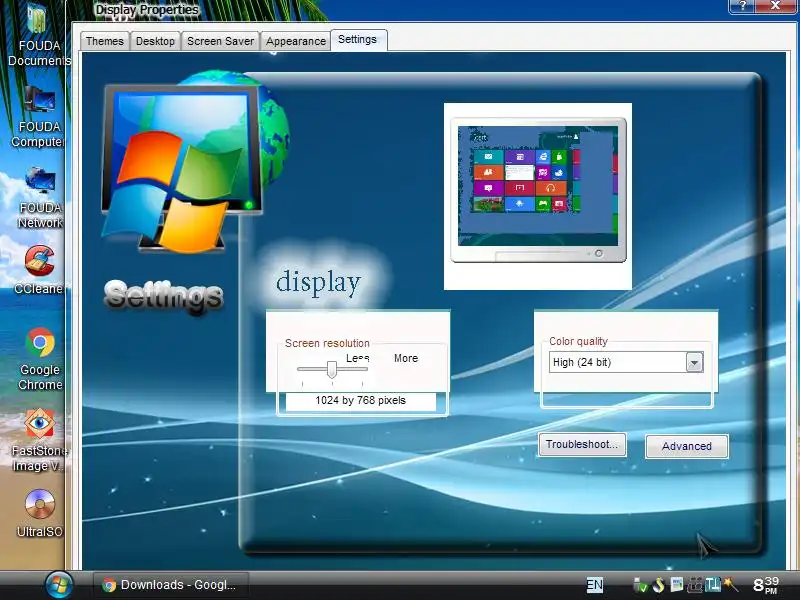Open FOUDA Computer desktop icon

[39, 117]
